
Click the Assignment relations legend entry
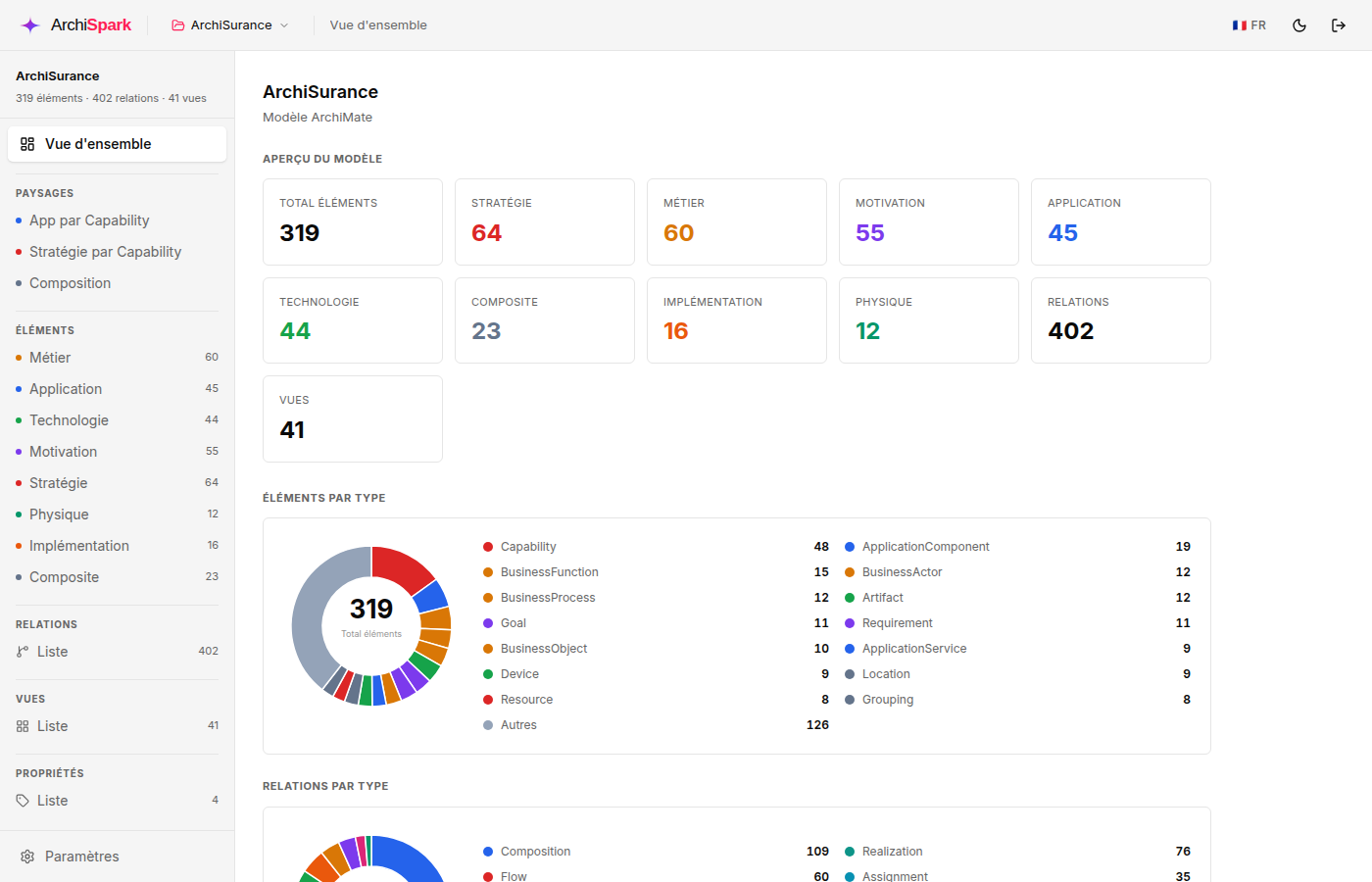[x=1017, y=875]
